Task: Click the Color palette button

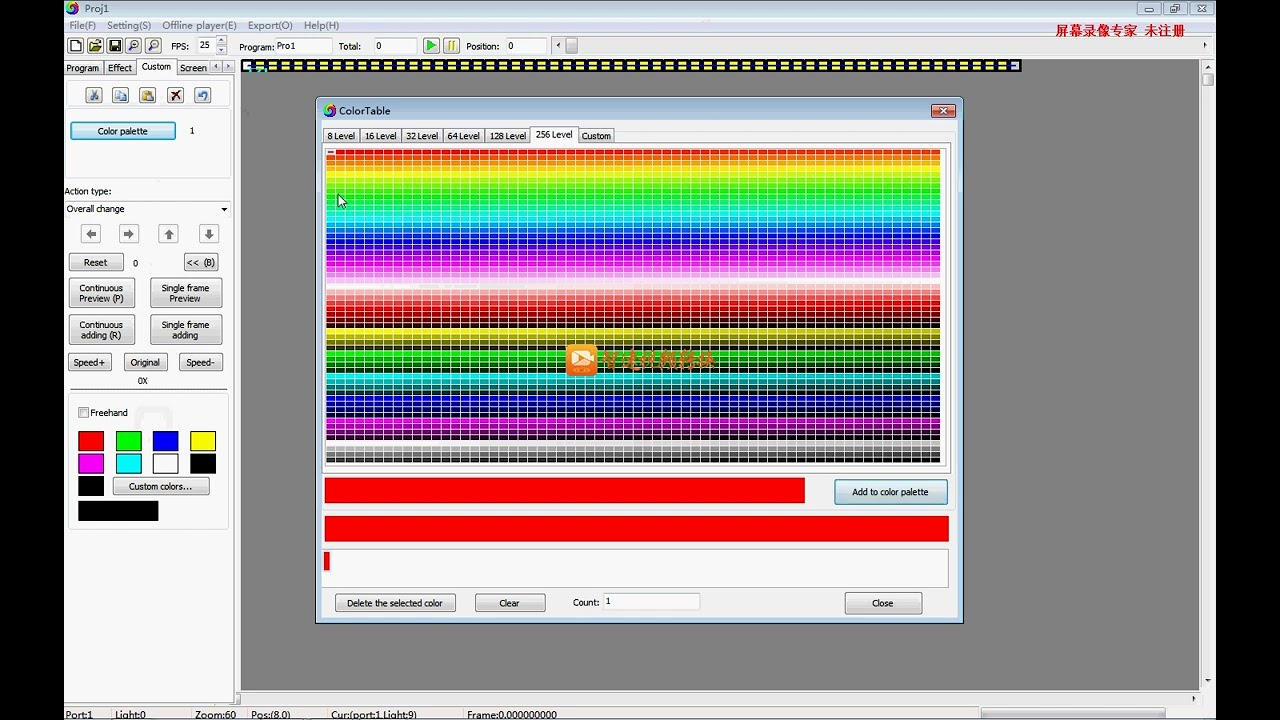Action: (x=123, y=131)
